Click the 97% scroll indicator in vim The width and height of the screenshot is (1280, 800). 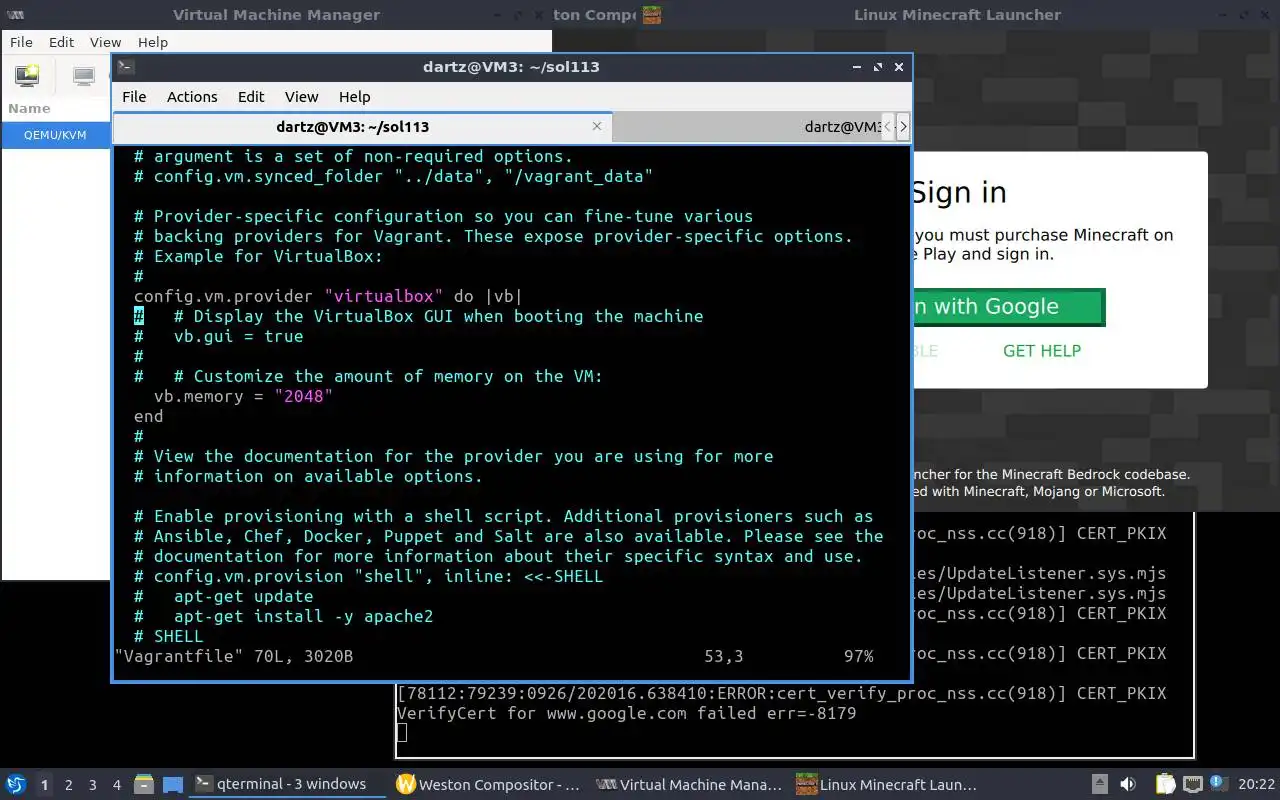click(x=858, y=656)
